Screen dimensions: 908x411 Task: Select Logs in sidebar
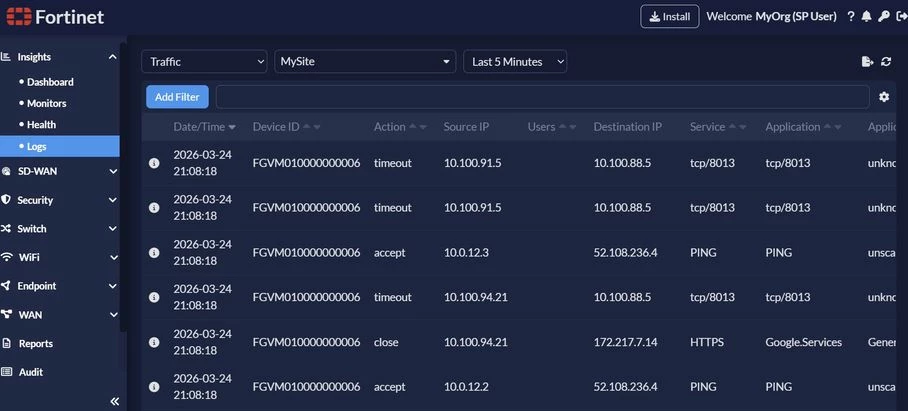pyautogui.click(x=60, y=146)
